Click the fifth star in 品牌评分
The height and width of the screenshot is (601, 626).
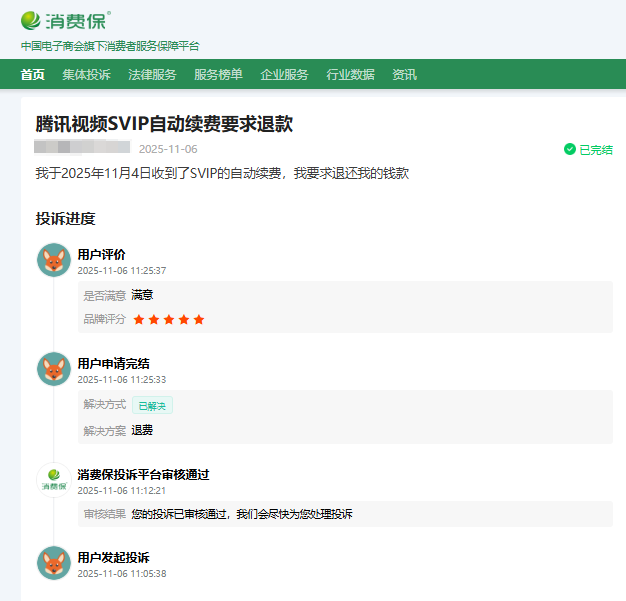coord(199,320)
